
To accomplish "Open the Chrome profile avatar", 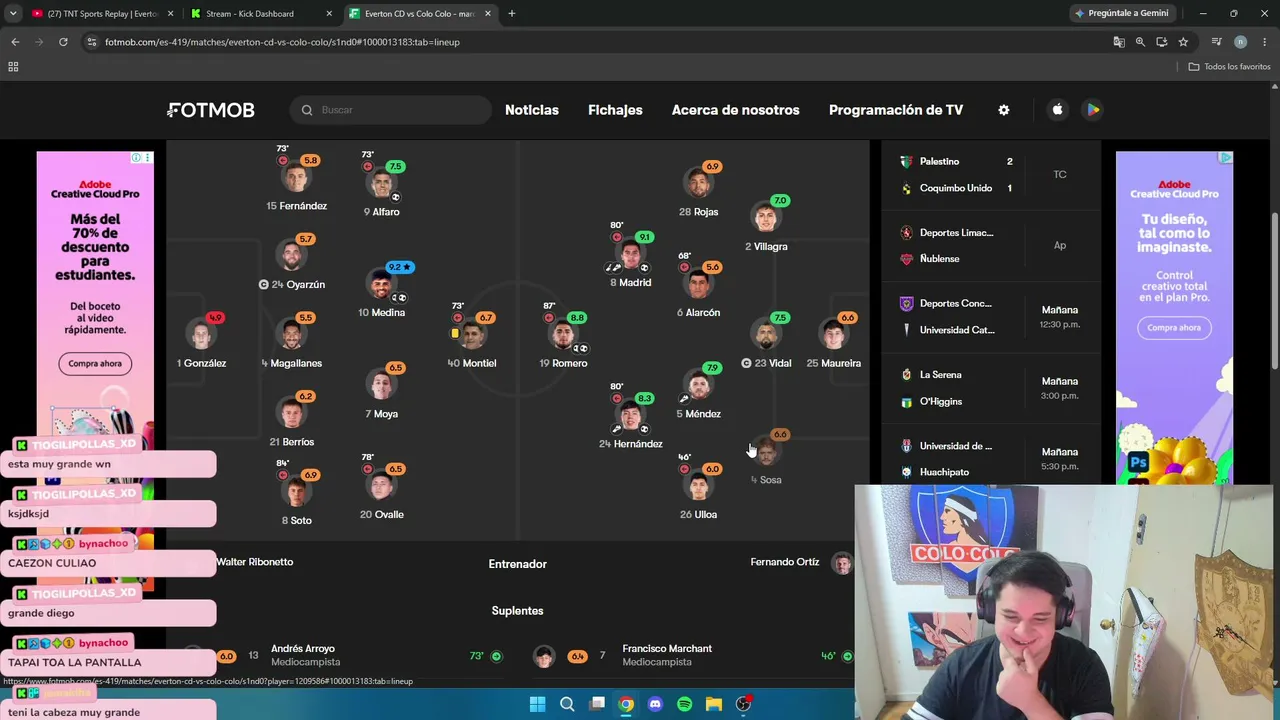I will pyautogui.click(x=1240, y=42).
